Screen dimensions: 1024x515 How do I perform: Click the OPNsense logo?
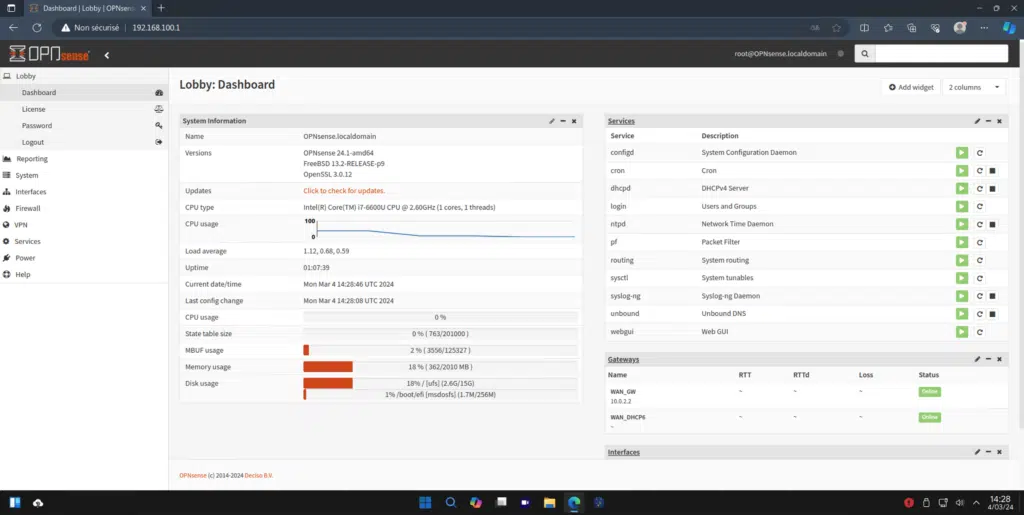click(x=50, y=54)
